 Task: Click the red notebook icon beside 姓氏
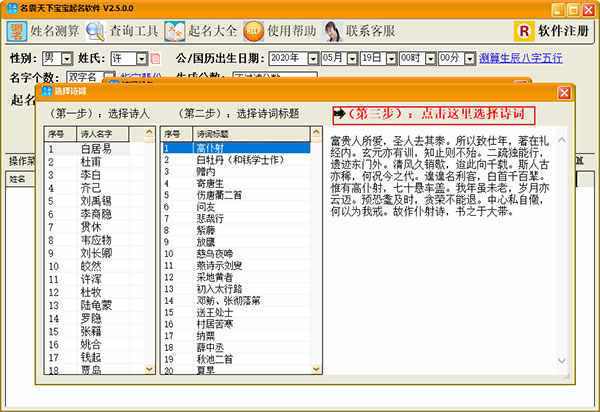pos(155,59)
